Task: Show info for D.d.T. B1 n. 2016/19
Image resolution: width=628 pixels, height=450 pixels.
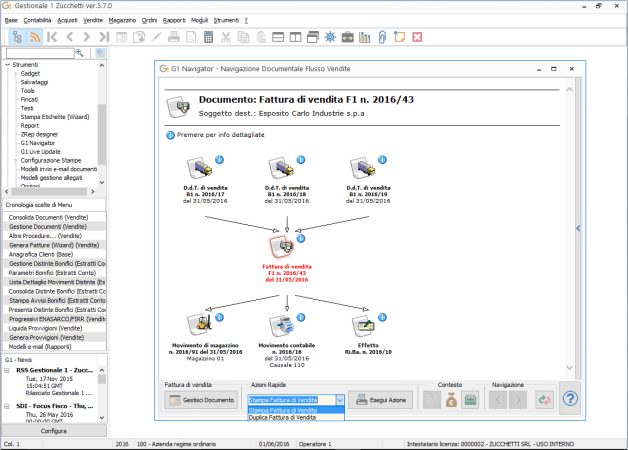Action: pyautogui.click(x=382, y=160)
